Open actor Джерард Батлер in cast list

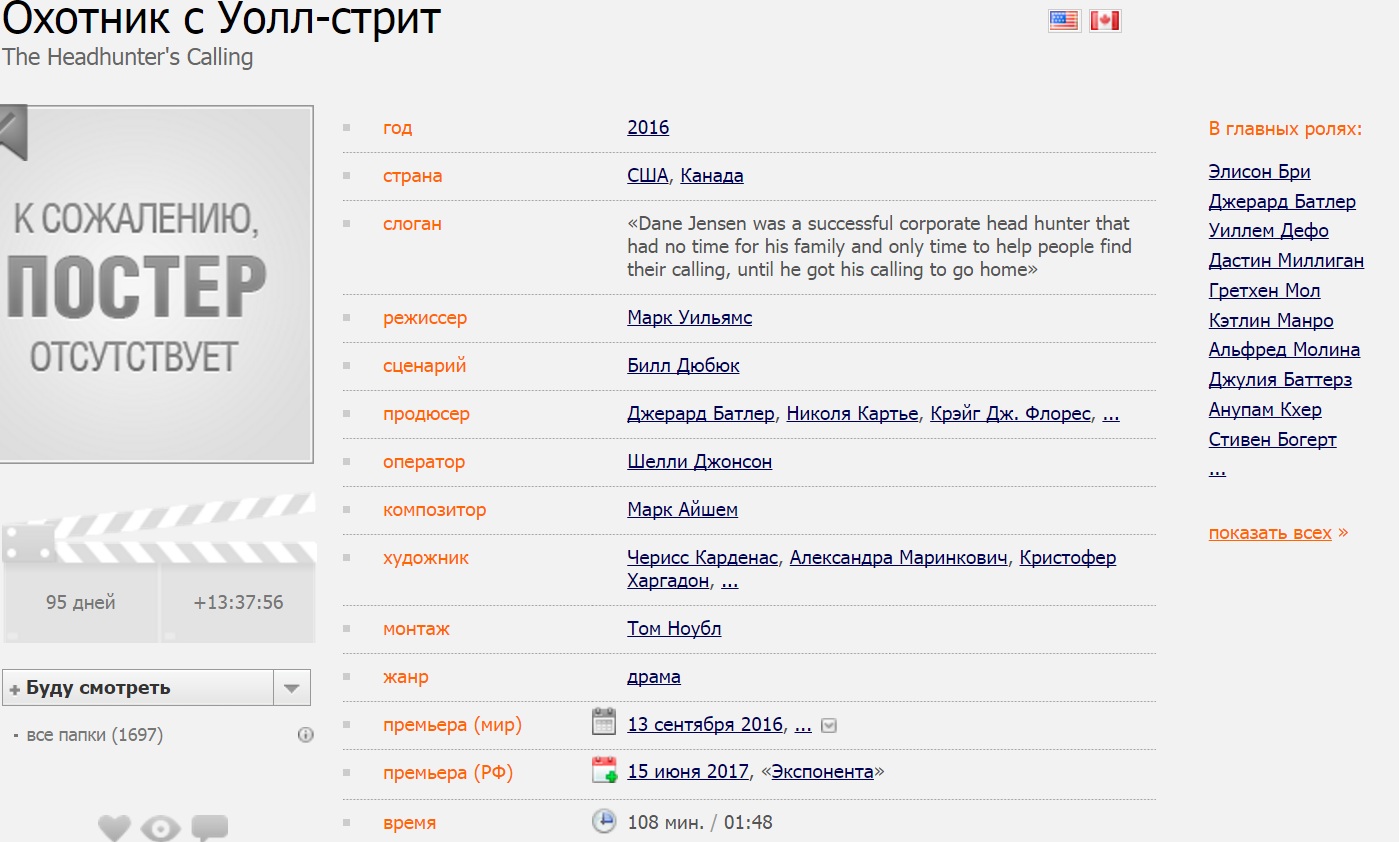tap(1282, 201)
